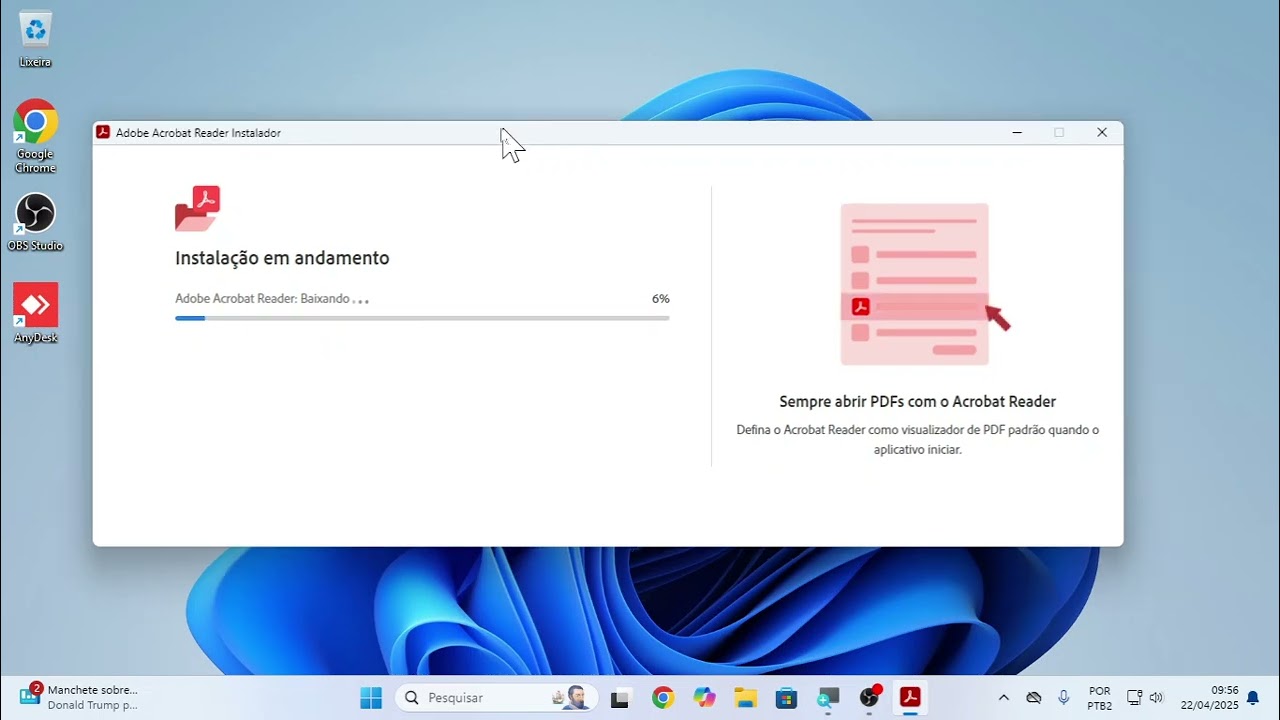
Task: Open the POR PTB2 language switcher
Action: click(1100, 698)
